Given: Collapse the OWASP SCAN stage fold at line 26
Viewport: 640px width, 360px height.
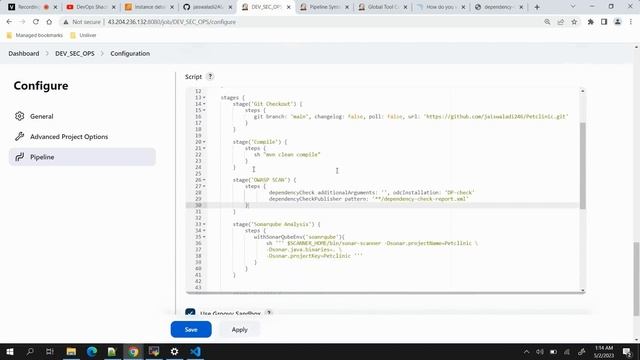Looking at the screenshot, I should (x=204, y=180).
